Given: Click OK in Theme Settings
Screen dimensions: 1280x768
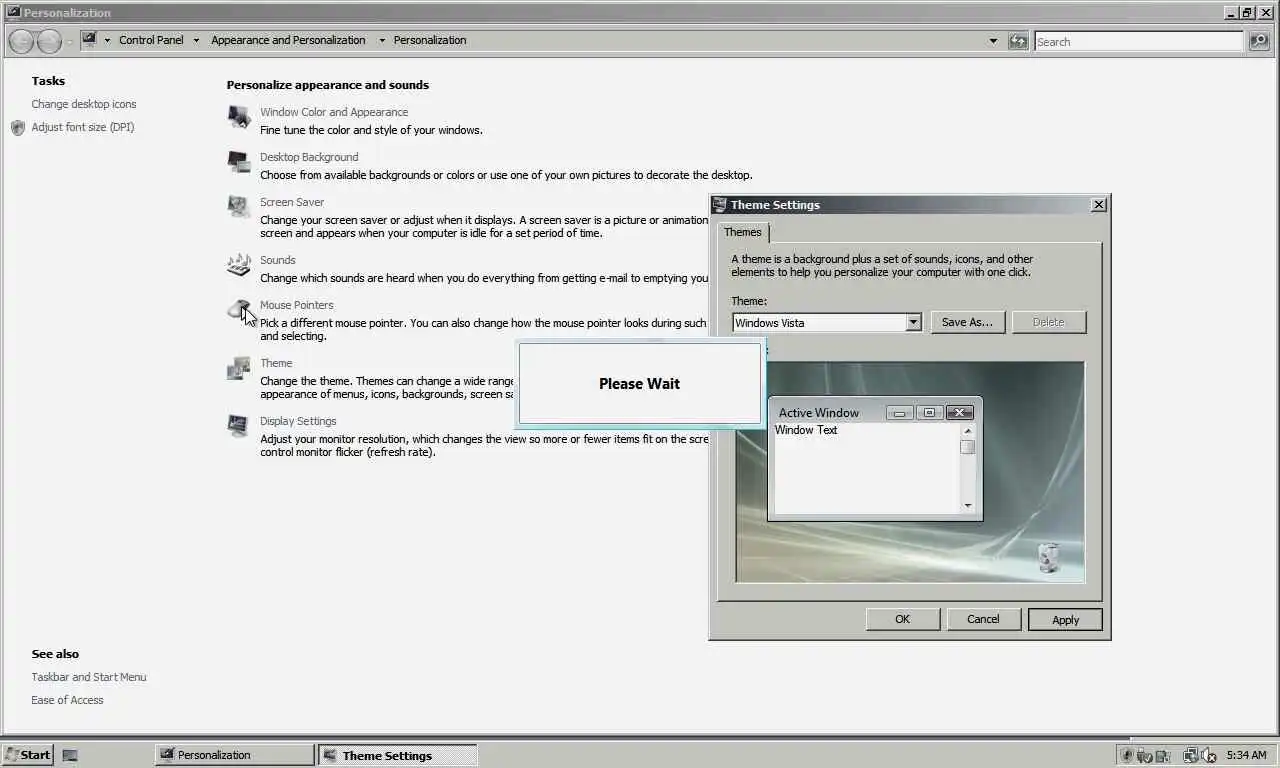Looking at the screenshot, I should tap(902, 619).
